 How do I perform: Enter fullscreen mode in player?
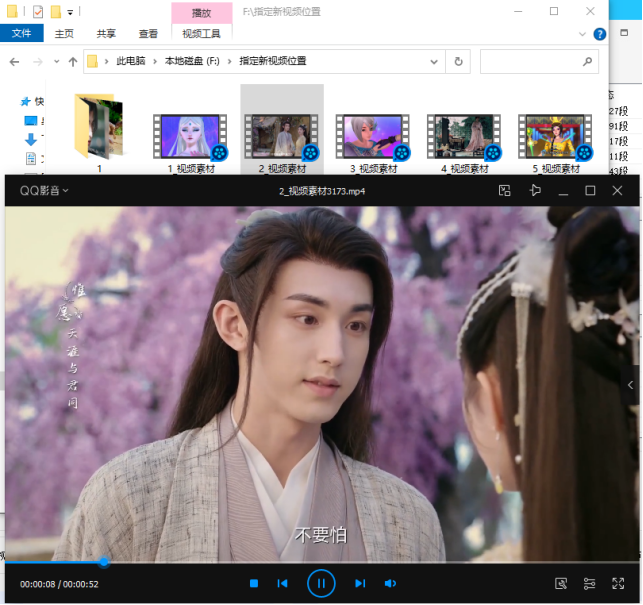point(618,583)
